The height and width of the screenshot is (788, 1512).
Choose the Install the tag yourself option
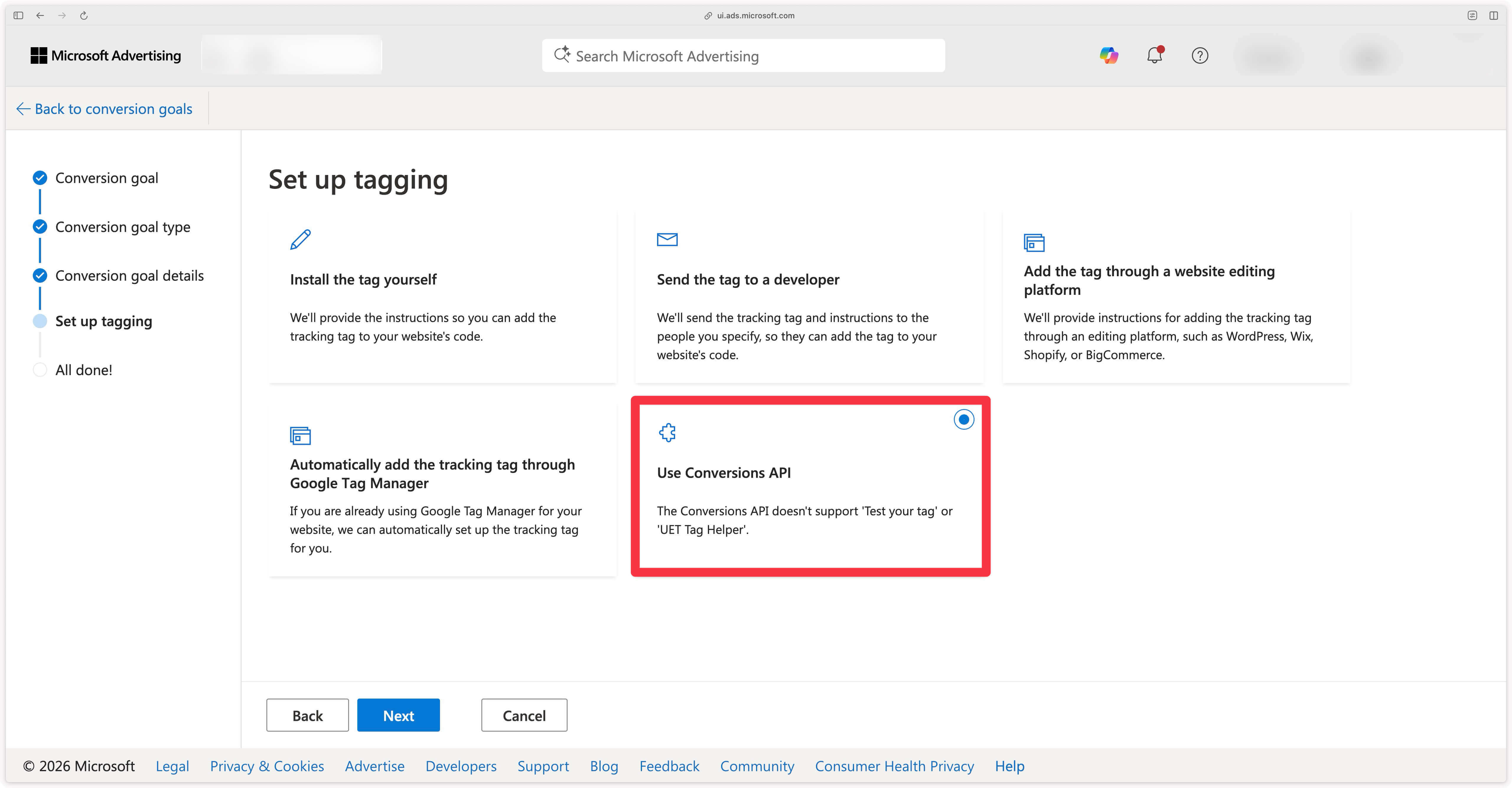pyautogui.click(x=442, y=296)
